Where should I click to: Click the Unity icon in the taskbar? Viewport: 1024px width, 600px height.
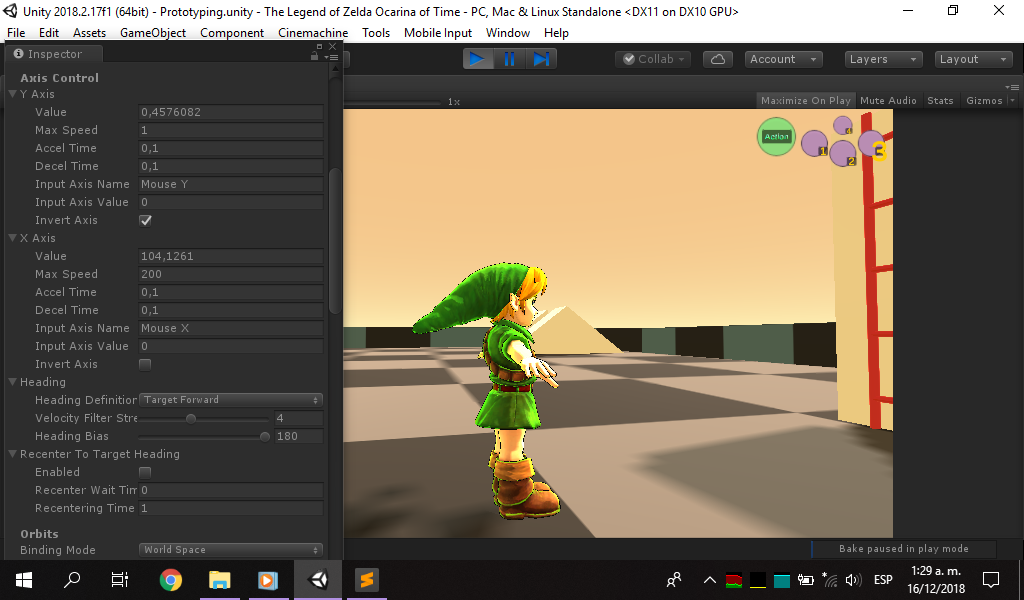(x=317, y=580)
